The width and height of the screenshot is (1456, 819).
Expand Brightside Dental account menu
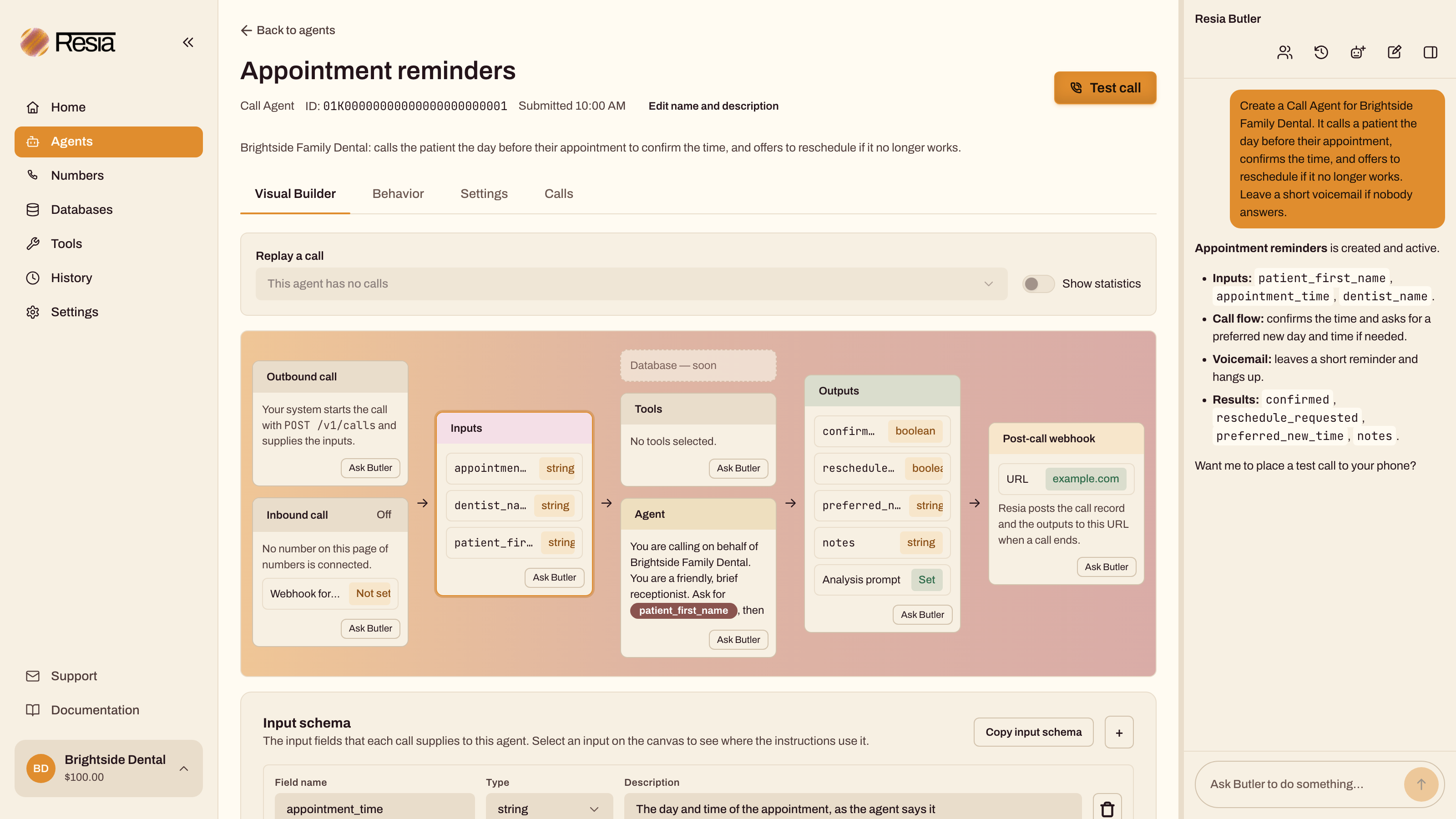click(x=109, y=768)
